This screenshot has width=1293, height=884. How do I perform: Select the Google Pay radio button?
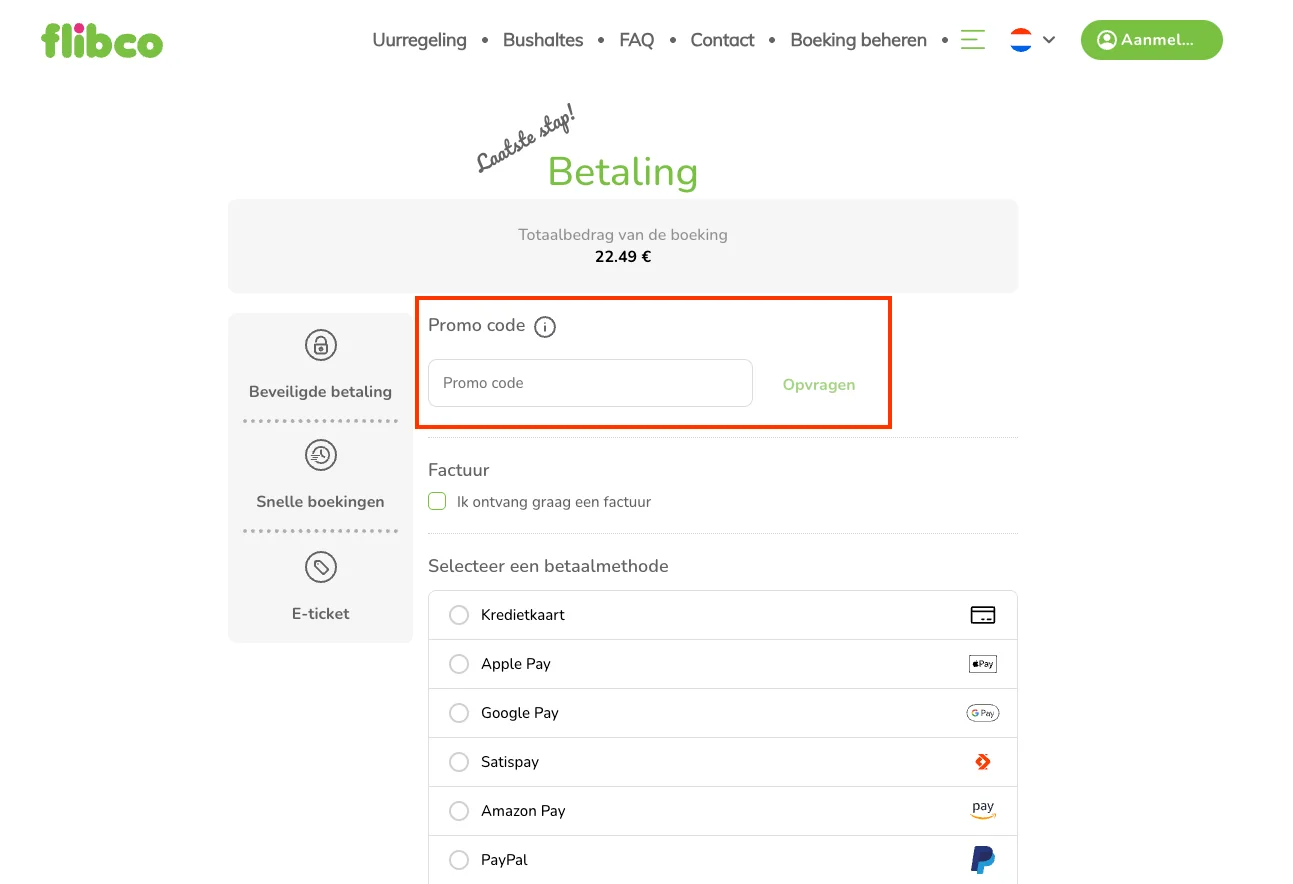(x=459, y=713)
